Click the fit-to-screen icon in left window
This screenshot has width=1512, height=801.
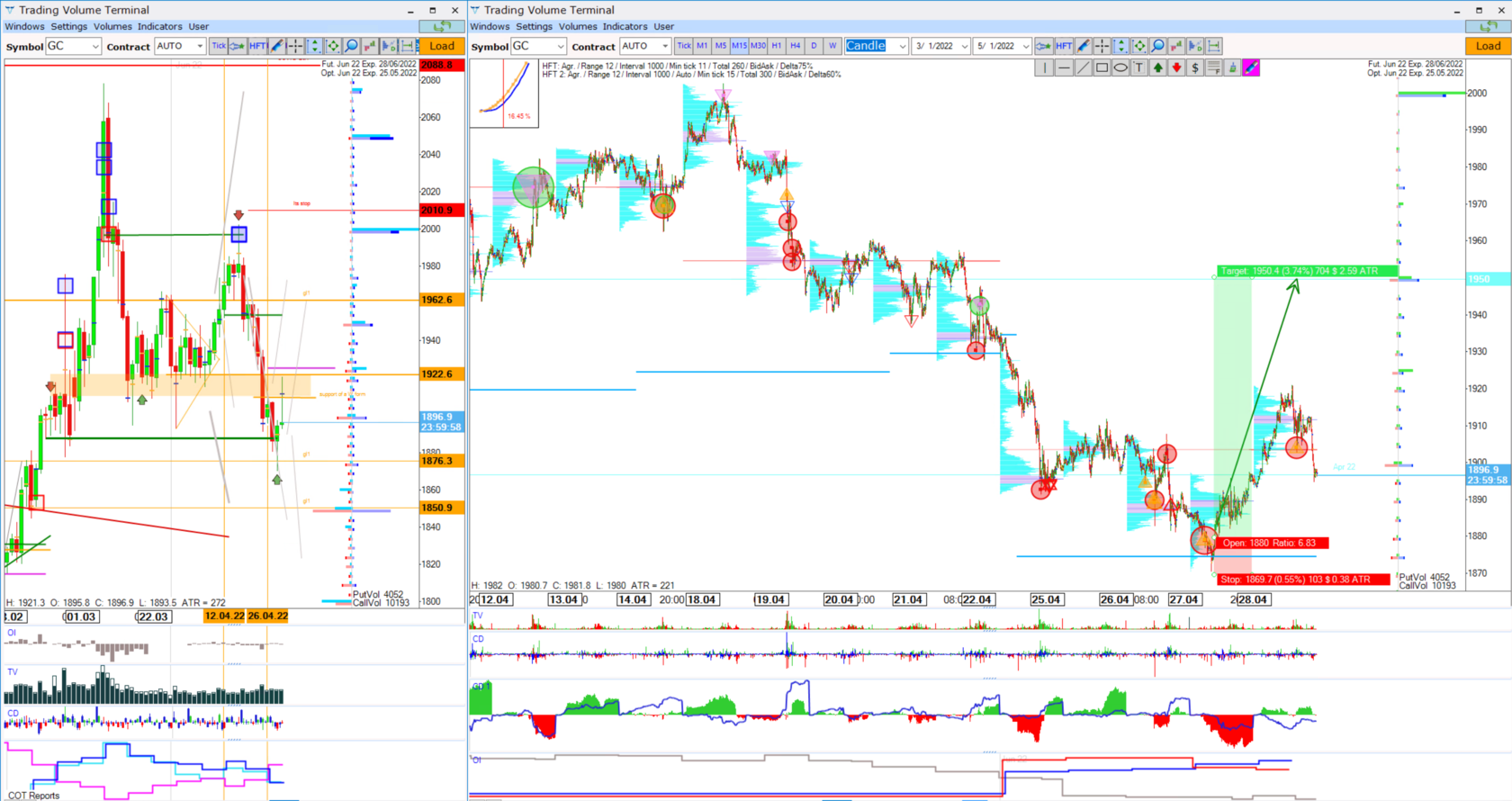click(x=333, y=46)
